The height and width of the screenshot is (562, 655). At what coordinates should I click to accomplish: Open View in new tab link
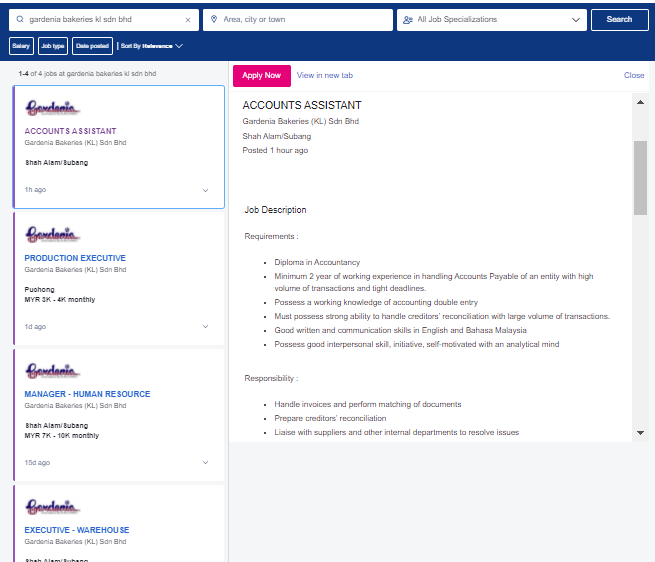coord(325,75)
